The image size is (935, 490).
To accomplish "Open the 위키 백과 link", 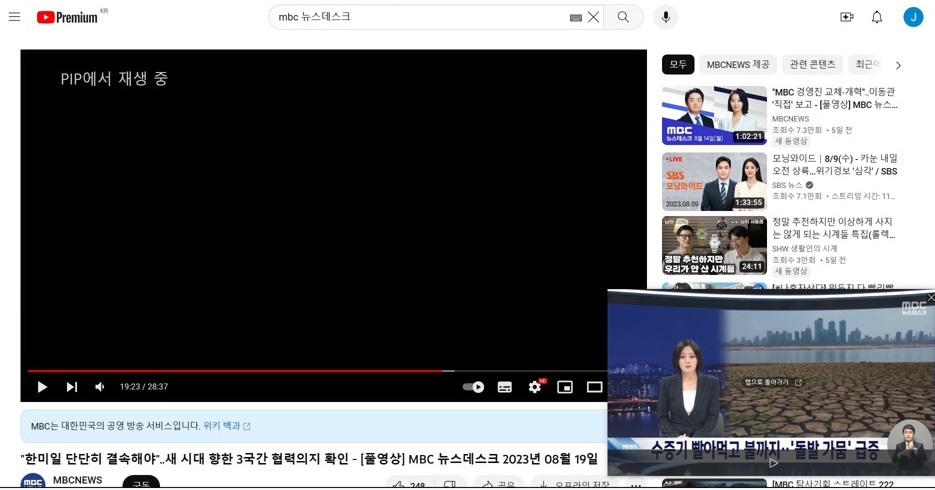I will click(x=227, y=426).
